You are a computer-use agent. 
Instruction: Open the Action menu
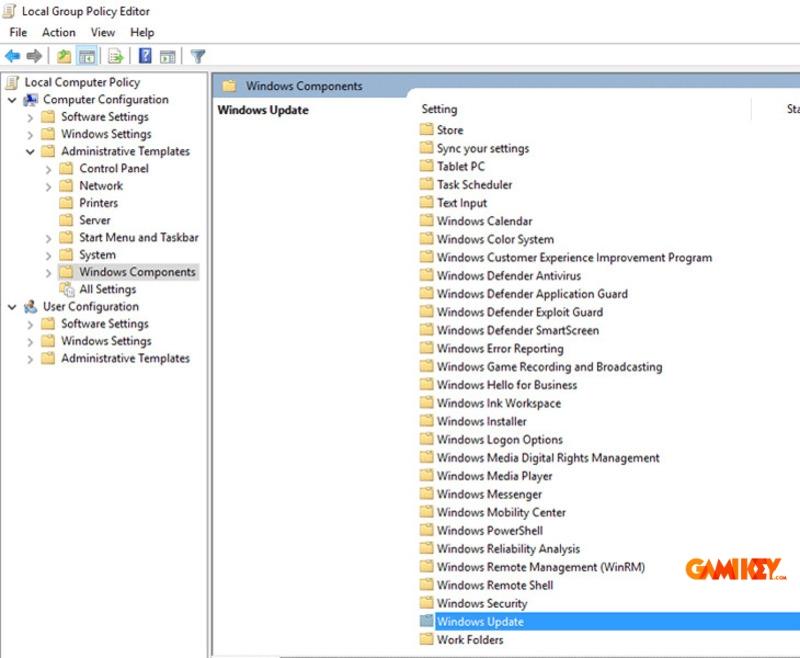pos(59,32)
